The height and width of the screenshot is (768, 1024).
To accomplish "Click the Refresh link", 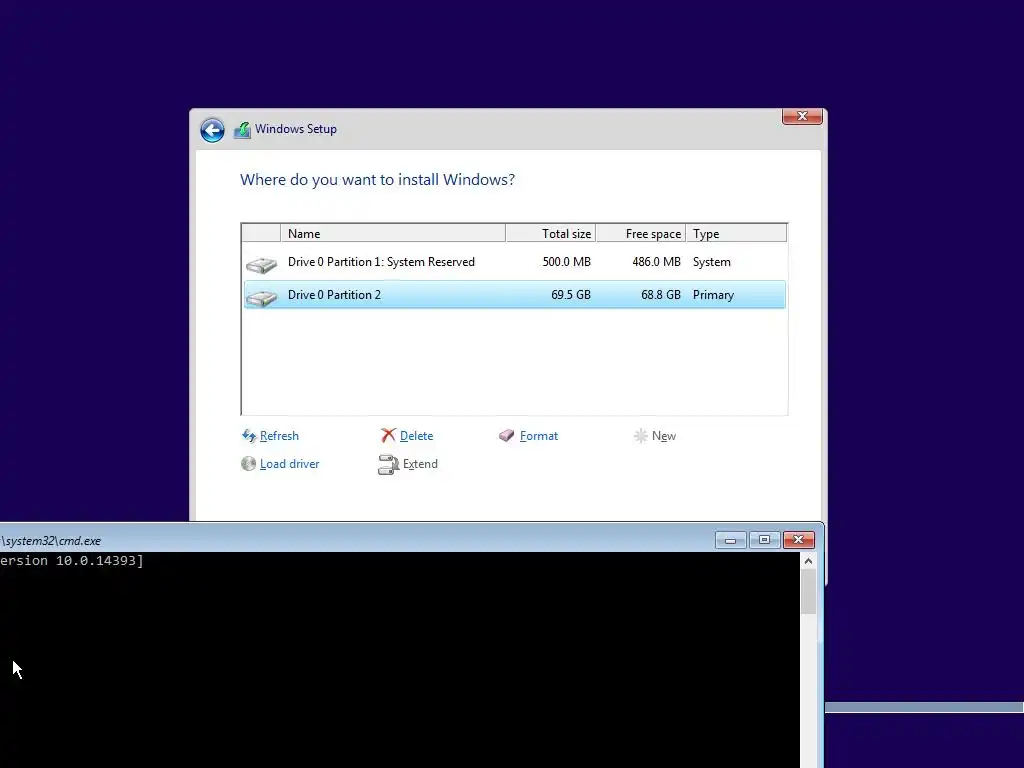I will pos(279,436).
